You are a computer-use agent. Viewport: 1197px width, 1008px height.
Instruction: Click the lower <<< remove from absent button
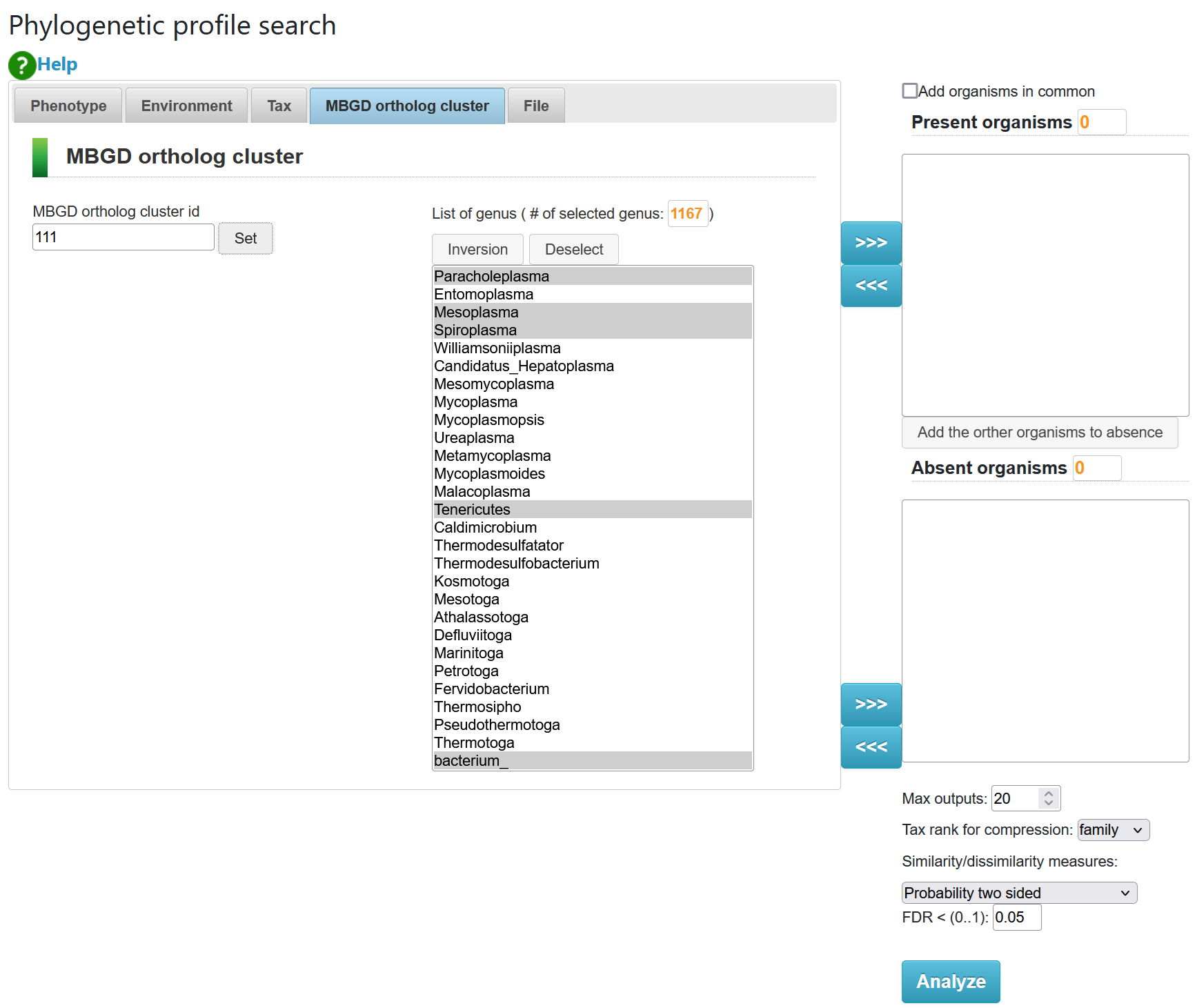click(x=871, y=747)
